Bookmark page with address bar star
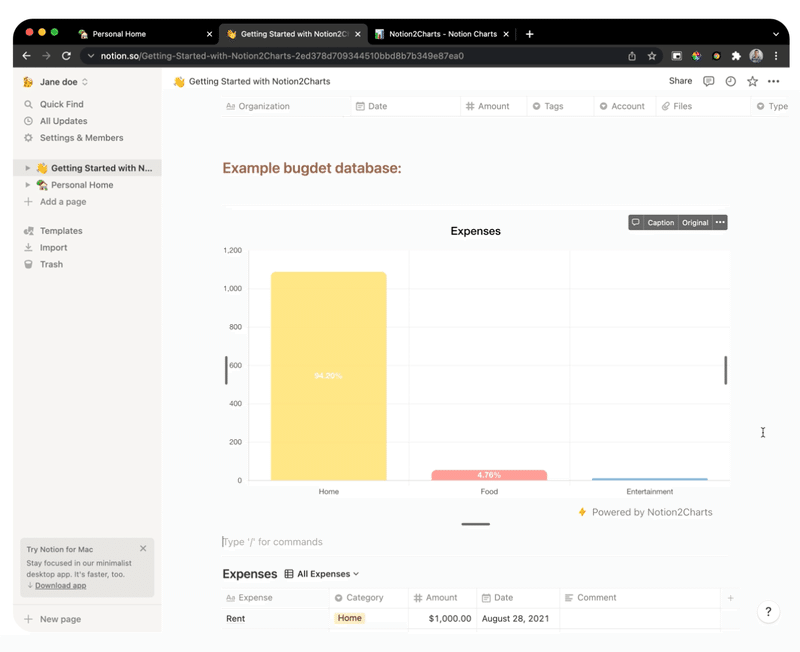 click(652, 56)
